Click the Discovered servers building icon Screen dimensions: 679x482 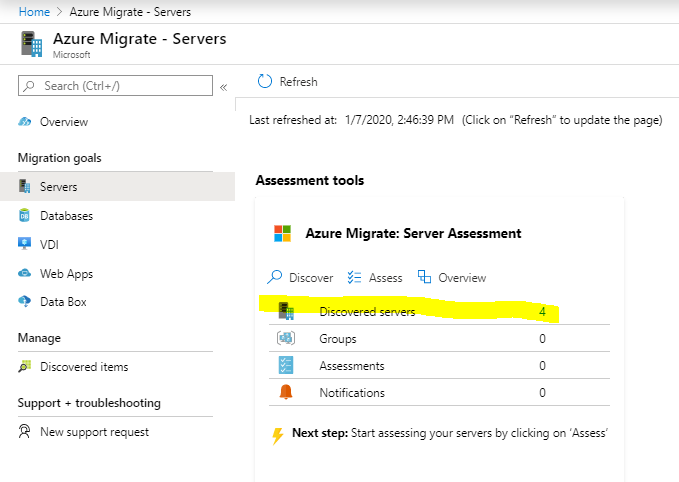point(286,311)
